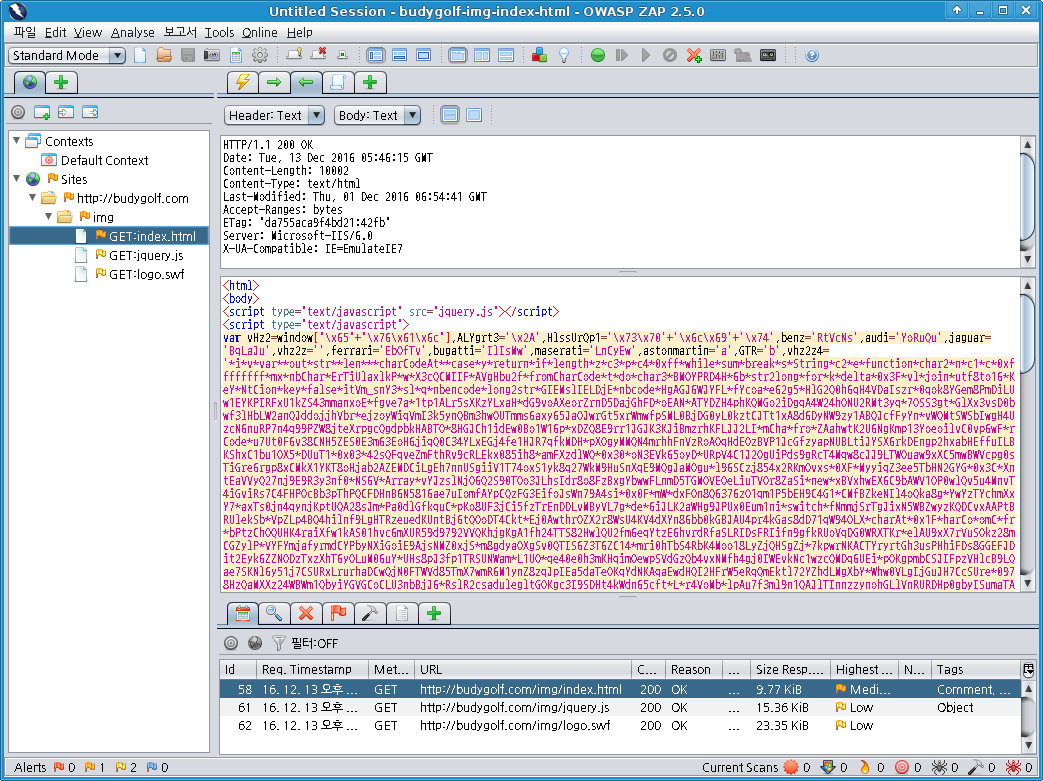Open the View menu
The height and width of the screenshot is (781, 1043).
88,32
